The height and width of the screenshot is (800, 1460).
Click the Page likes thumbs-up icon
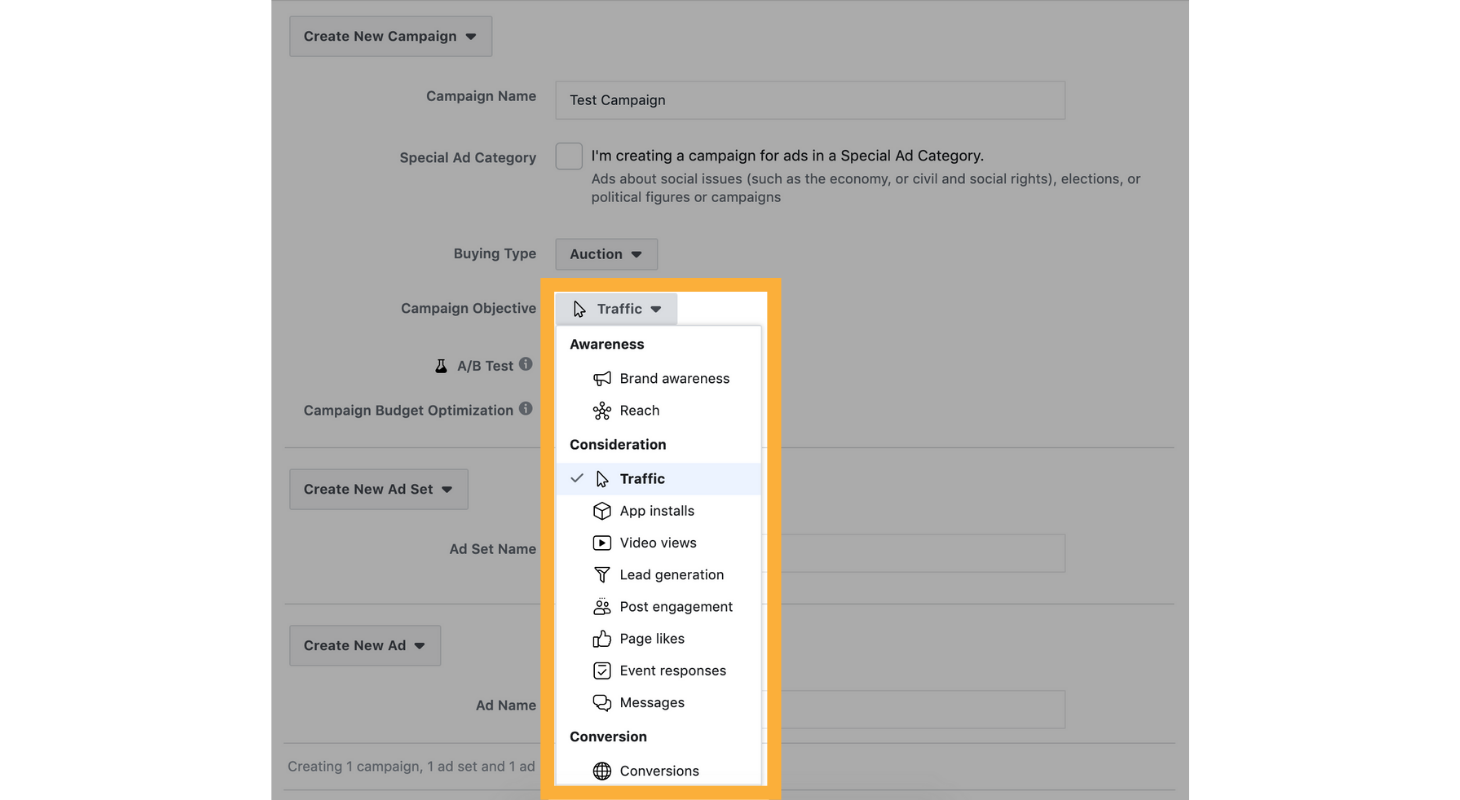602,638
